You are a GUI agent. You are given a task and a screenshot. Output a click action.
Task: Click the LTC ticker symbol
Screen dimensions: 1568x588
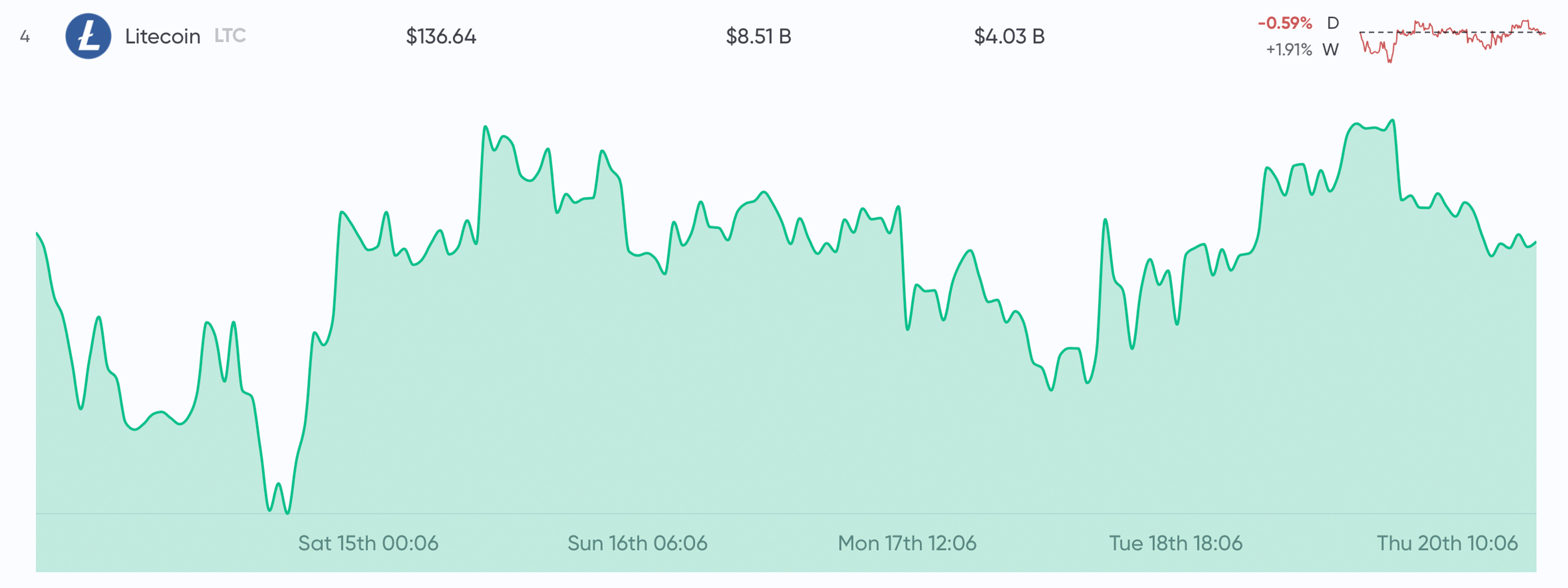click(x=230, y=36)
